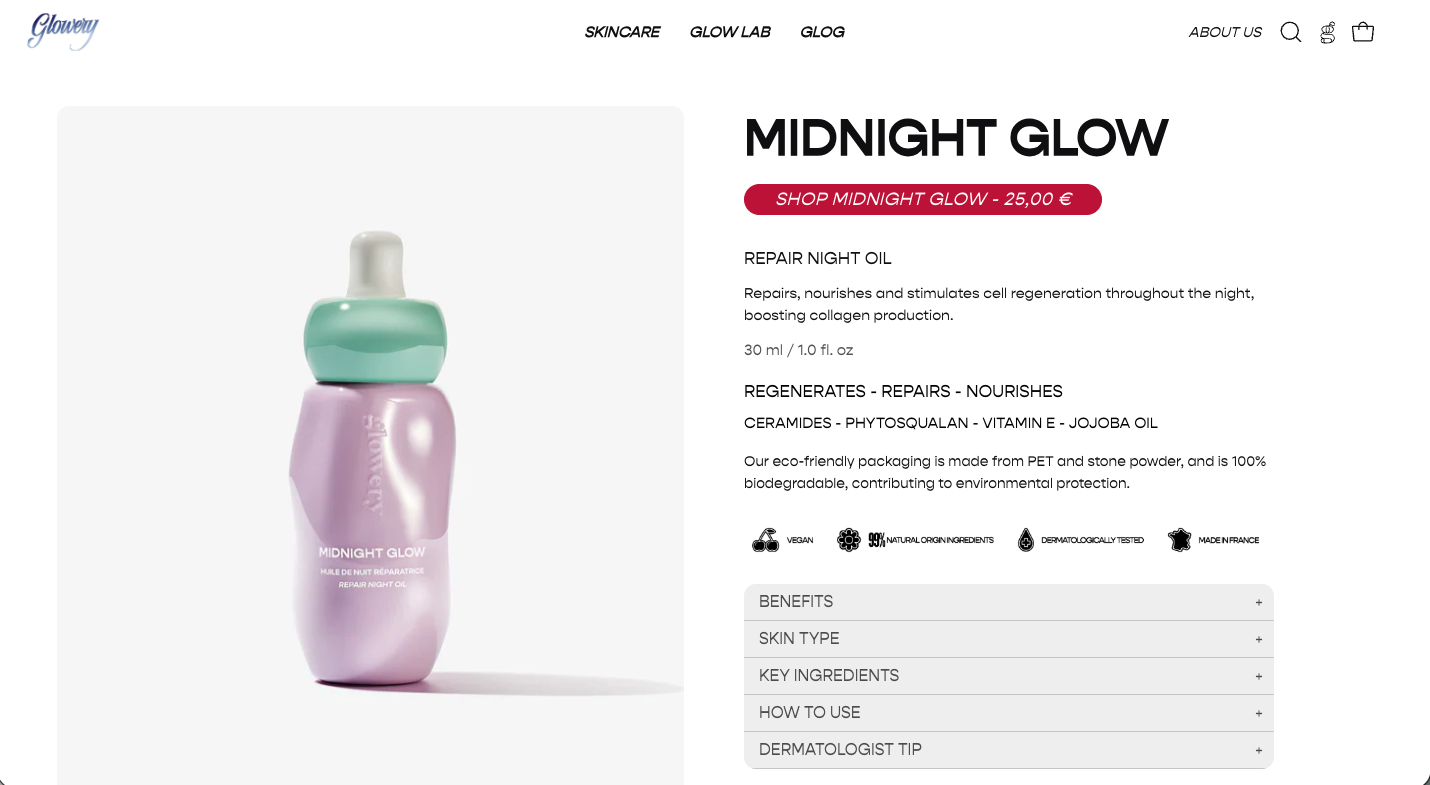Open the search magnifier icon
Screen dimensions: 1430x785
(x=1291, y=32)
